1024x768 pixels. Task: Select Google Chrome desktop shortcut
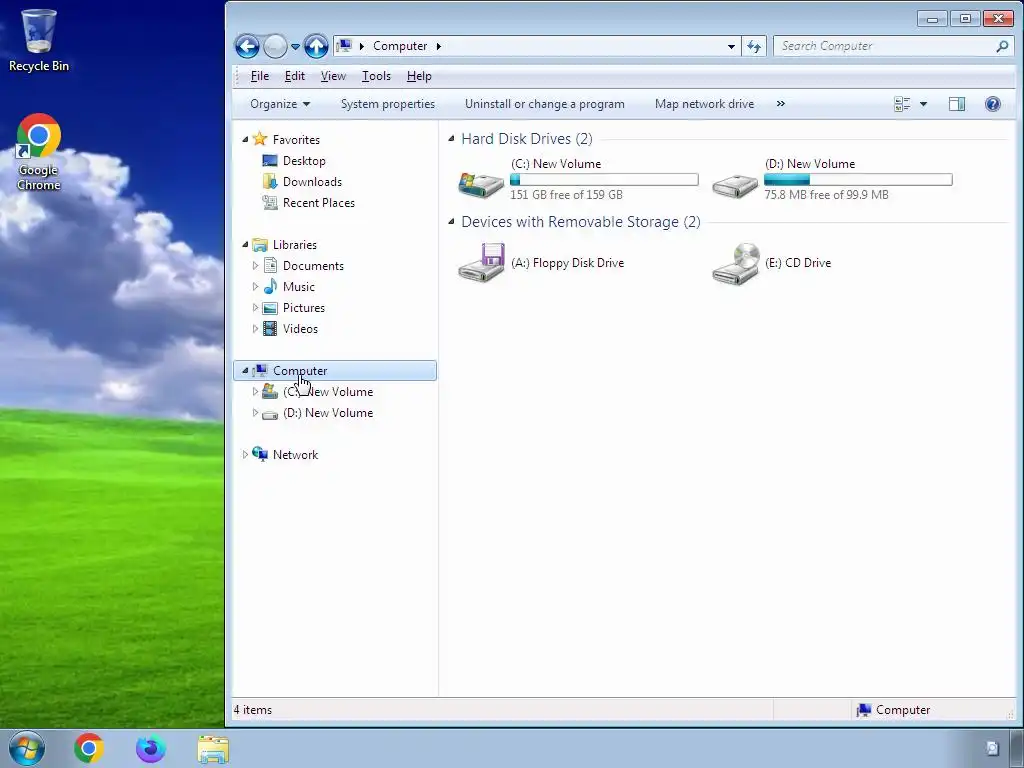coord(39,153)
